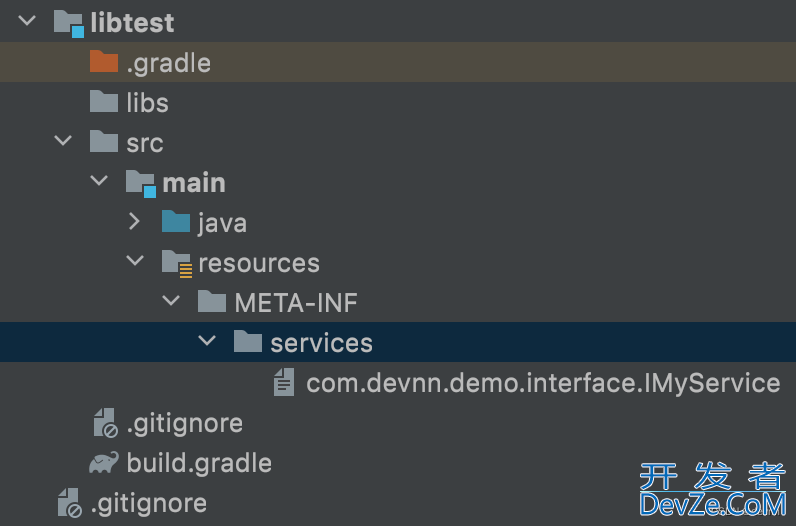796x526 pixels.
Task: Click the libtest module folder icon
Action: 69,24
